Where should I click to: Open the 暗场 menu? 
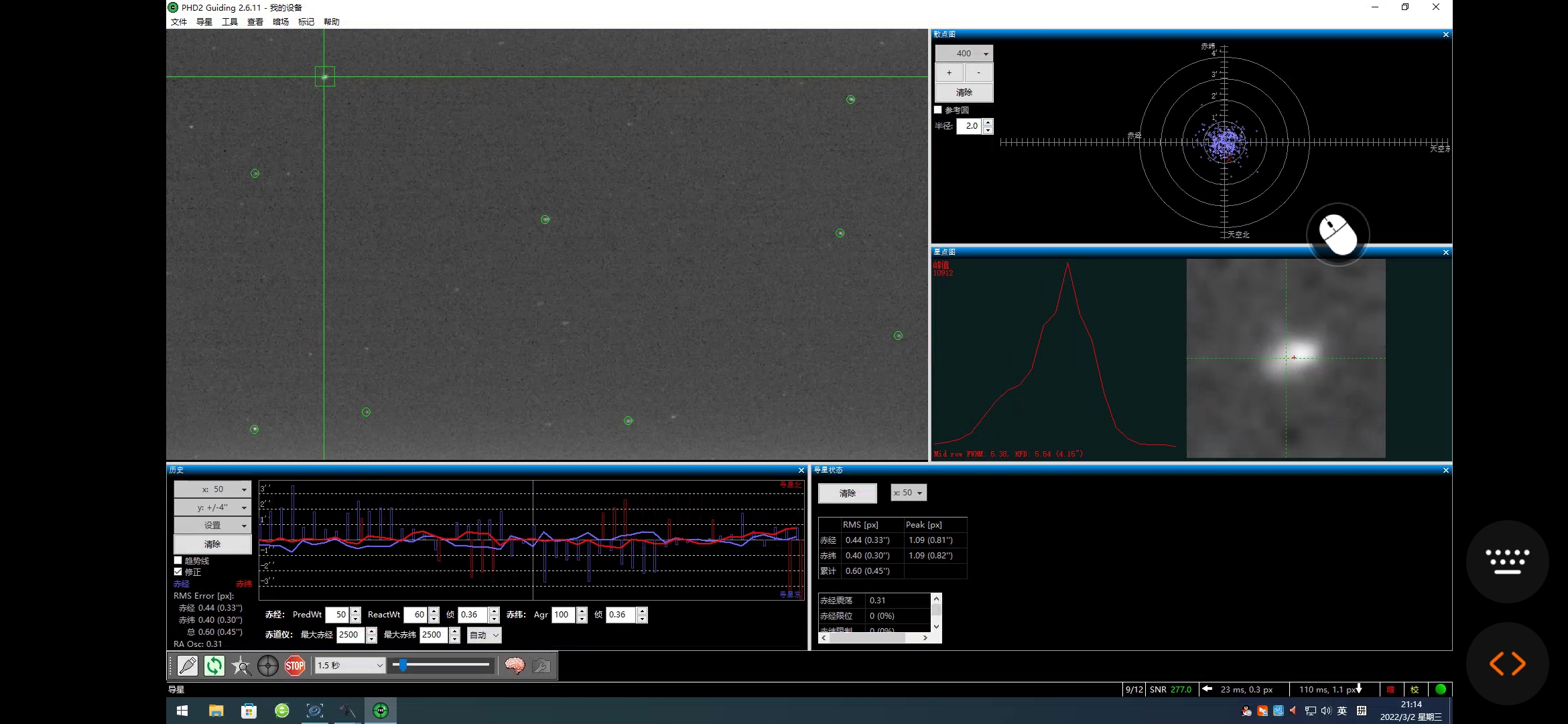tap(281, 22)
